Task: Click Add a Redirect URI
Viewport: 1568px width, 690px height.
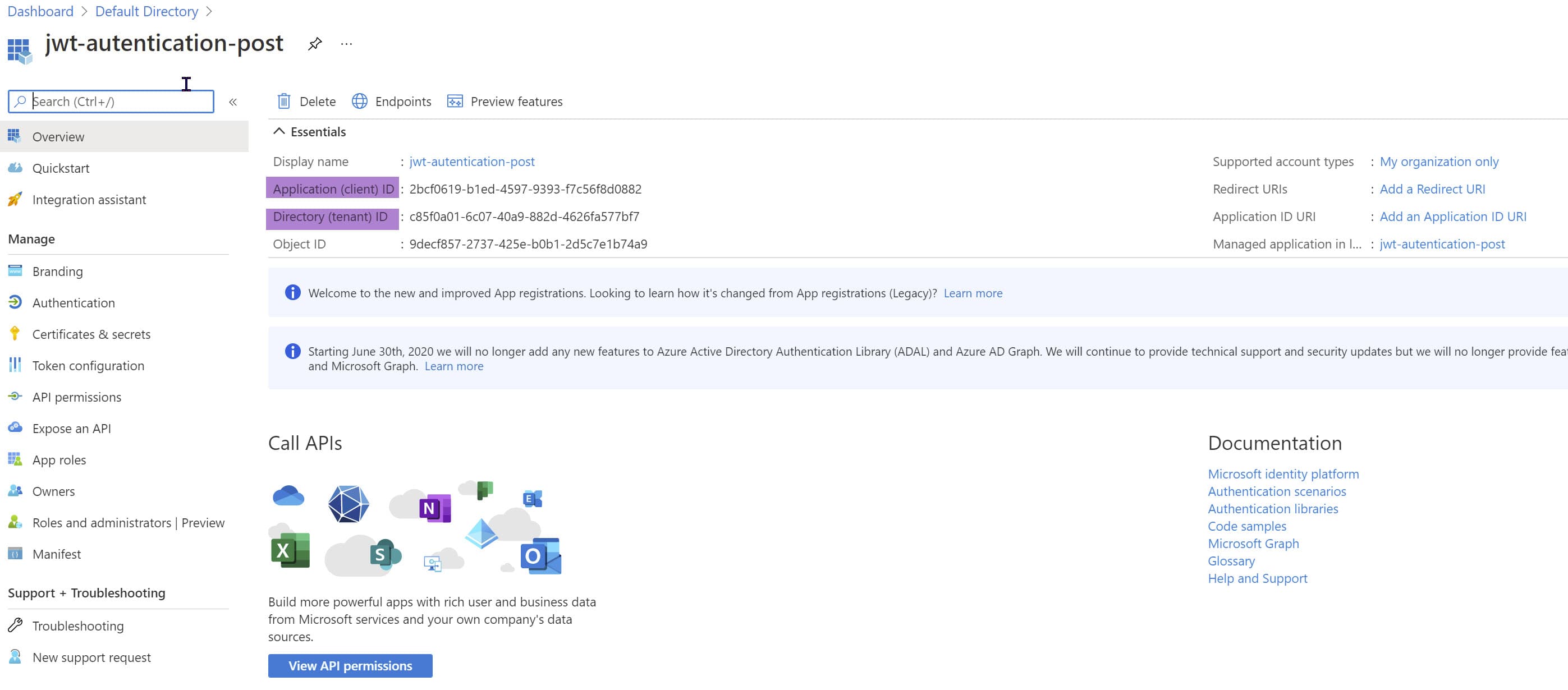Action: (1432, 188)
